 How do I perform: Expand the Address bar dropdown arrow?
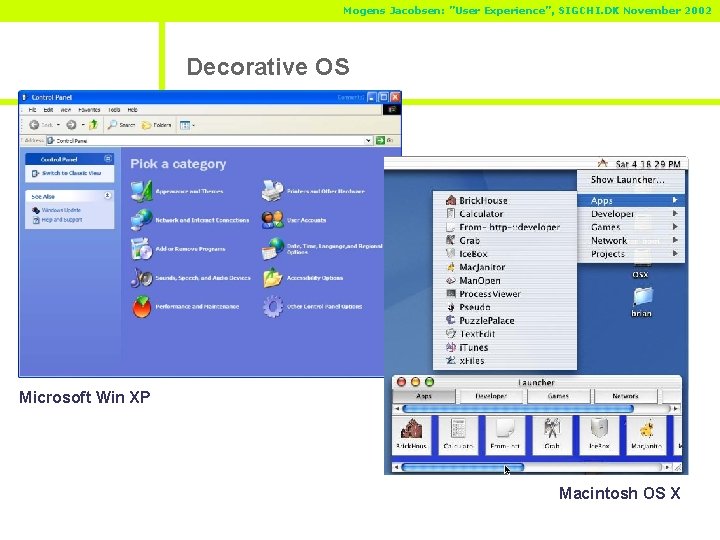pos(368,141)
